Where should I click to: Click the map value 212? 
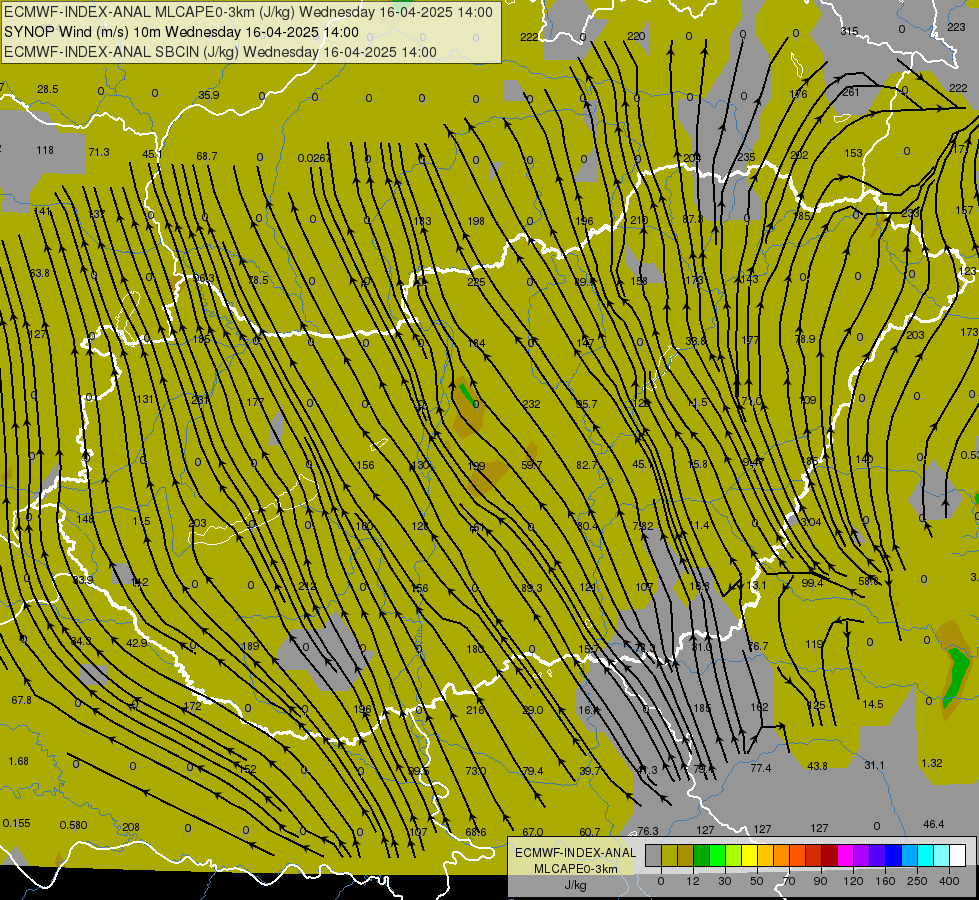307,586
